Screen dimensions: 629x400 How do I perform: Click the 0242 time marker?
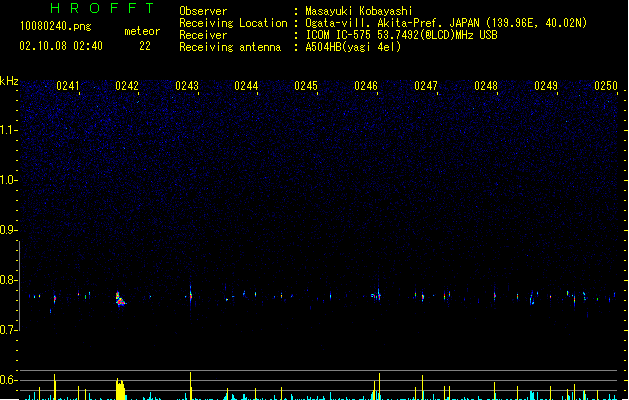(x=127, y=86)
